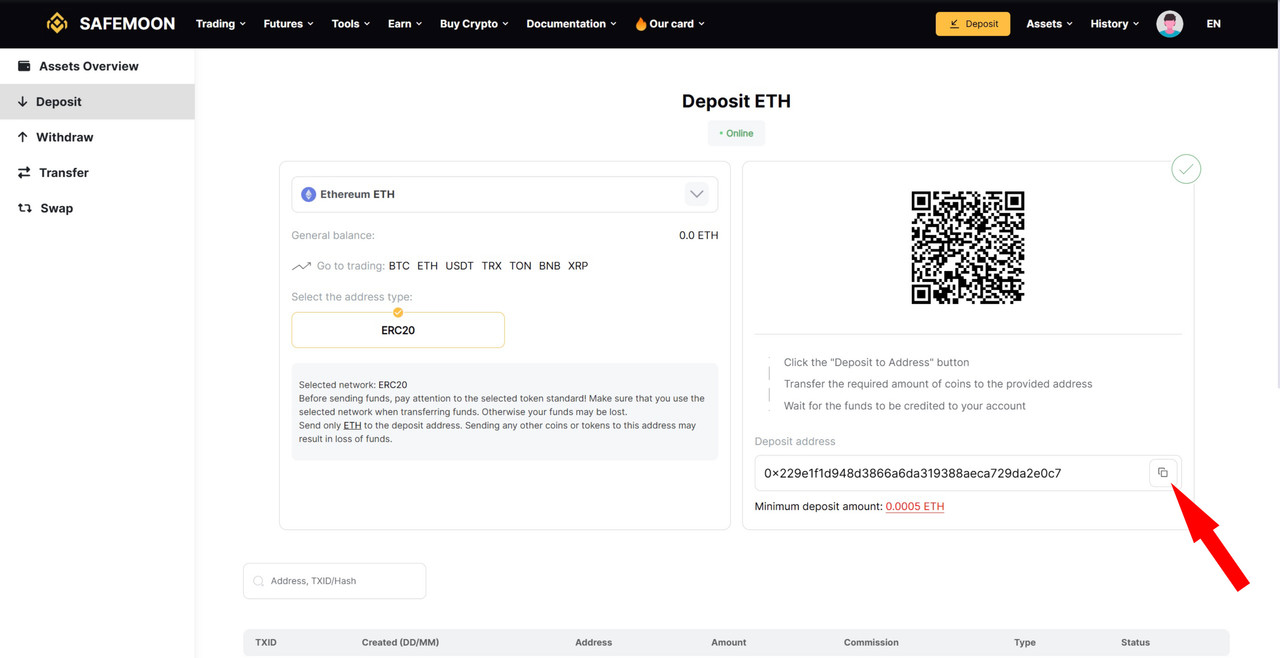This screenshot has height=658, width=1280.
Task: Expand the Tools menu
Action: tap(351, 24)
